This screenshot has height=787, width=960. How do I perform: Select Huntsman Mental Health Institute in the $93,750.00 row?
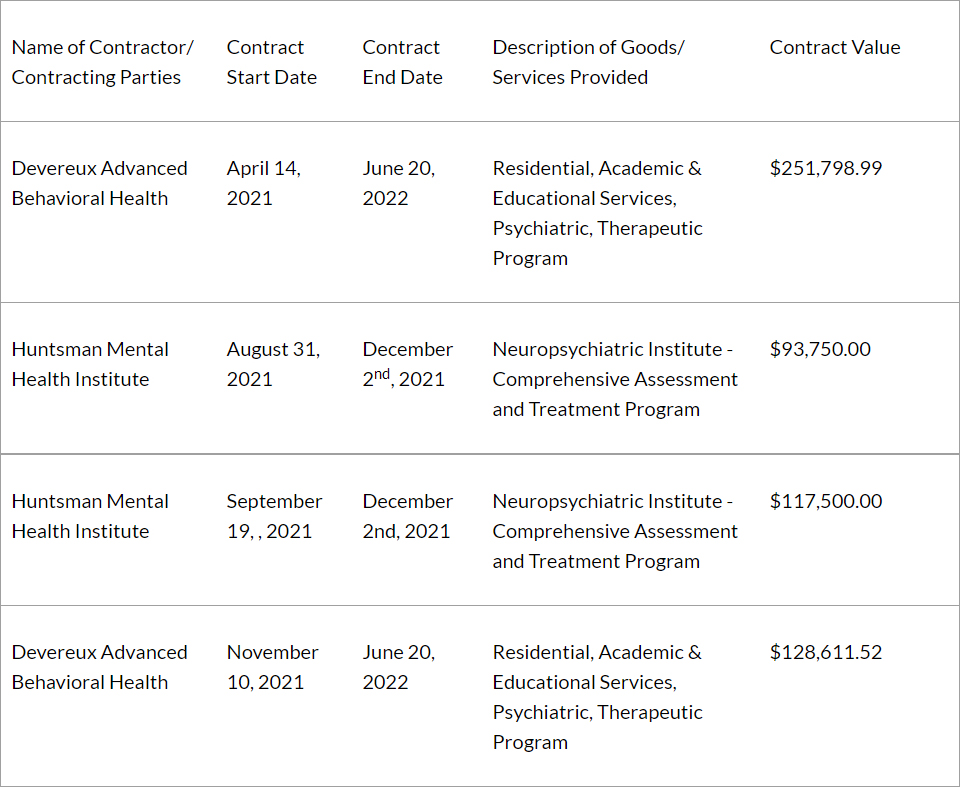coord(90,364)
